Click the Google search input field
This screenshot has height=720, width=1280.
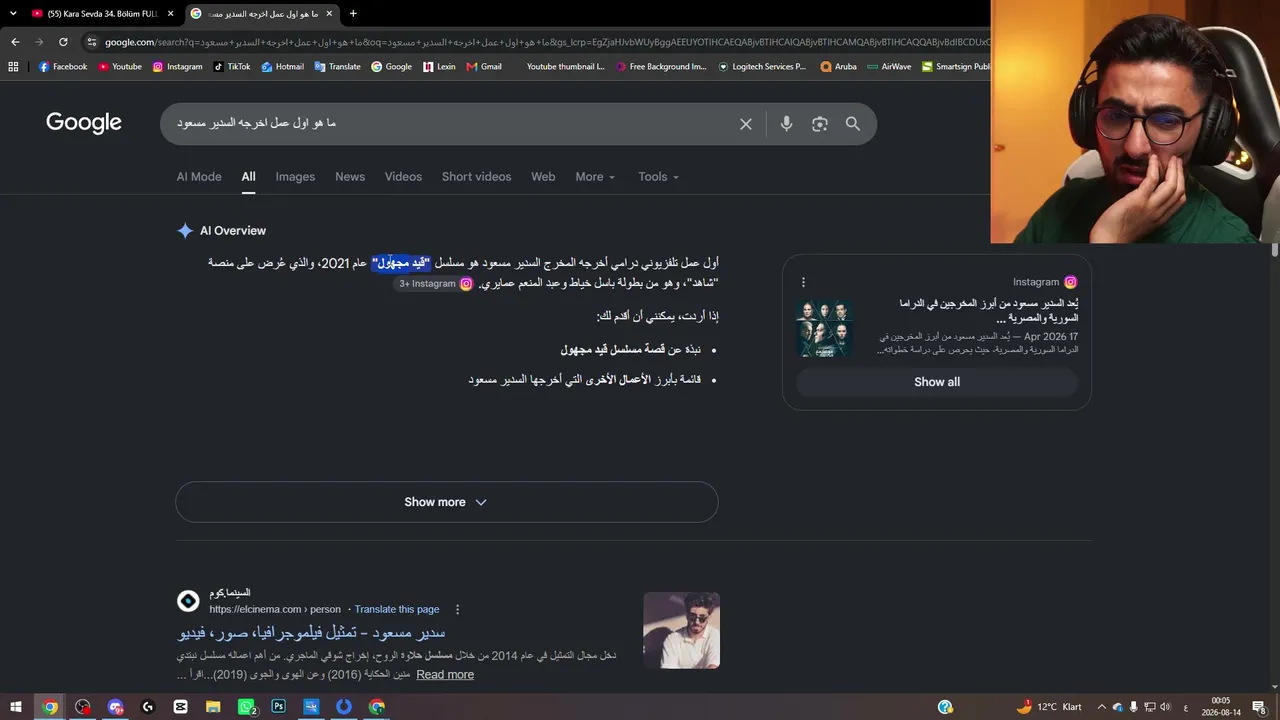(x=450, y=124)
